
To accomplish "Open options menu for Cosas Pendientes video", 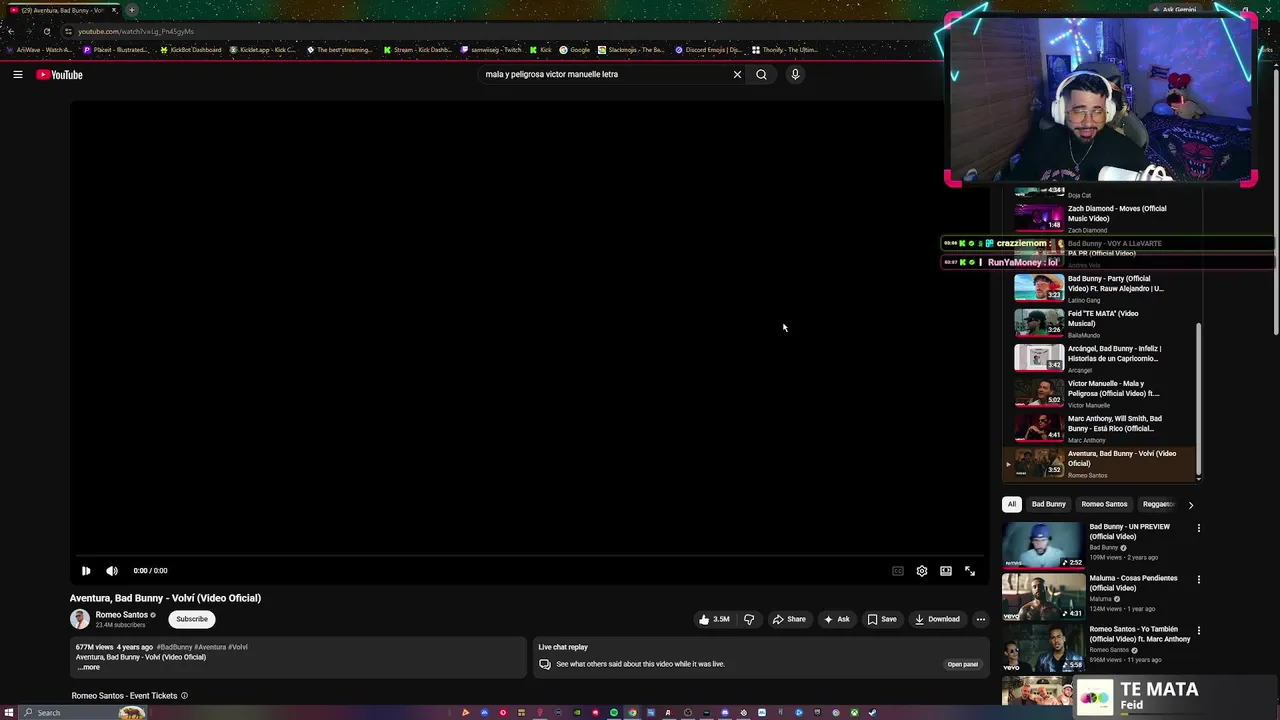I will pos(1199,579).
